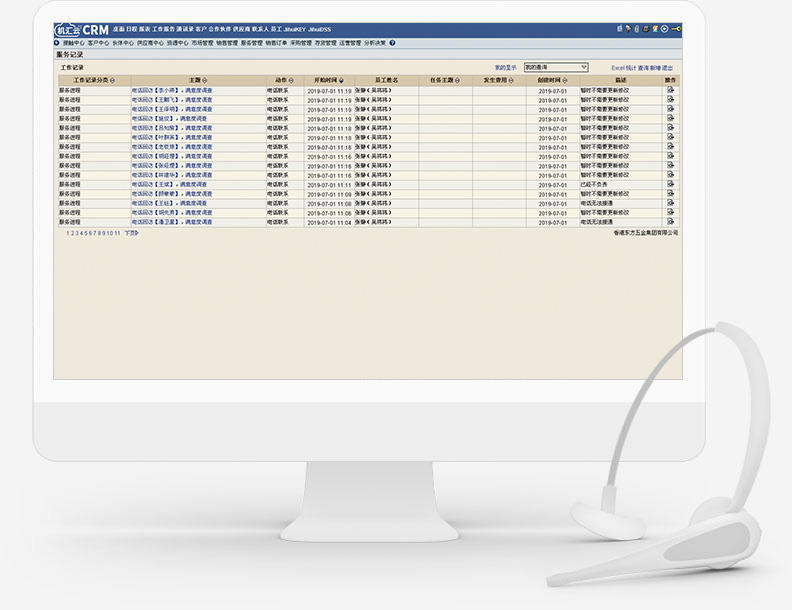This screenshot has height=610, width=792.
Task: Go to 下页 next page link
Action: point(131,232)
